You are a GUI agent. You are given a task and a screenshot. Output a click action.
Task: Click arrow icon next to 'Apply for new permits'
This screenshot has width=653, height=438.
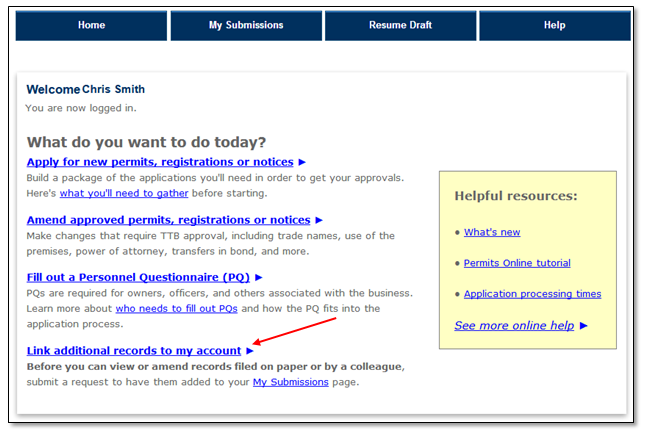coord(302,162)
